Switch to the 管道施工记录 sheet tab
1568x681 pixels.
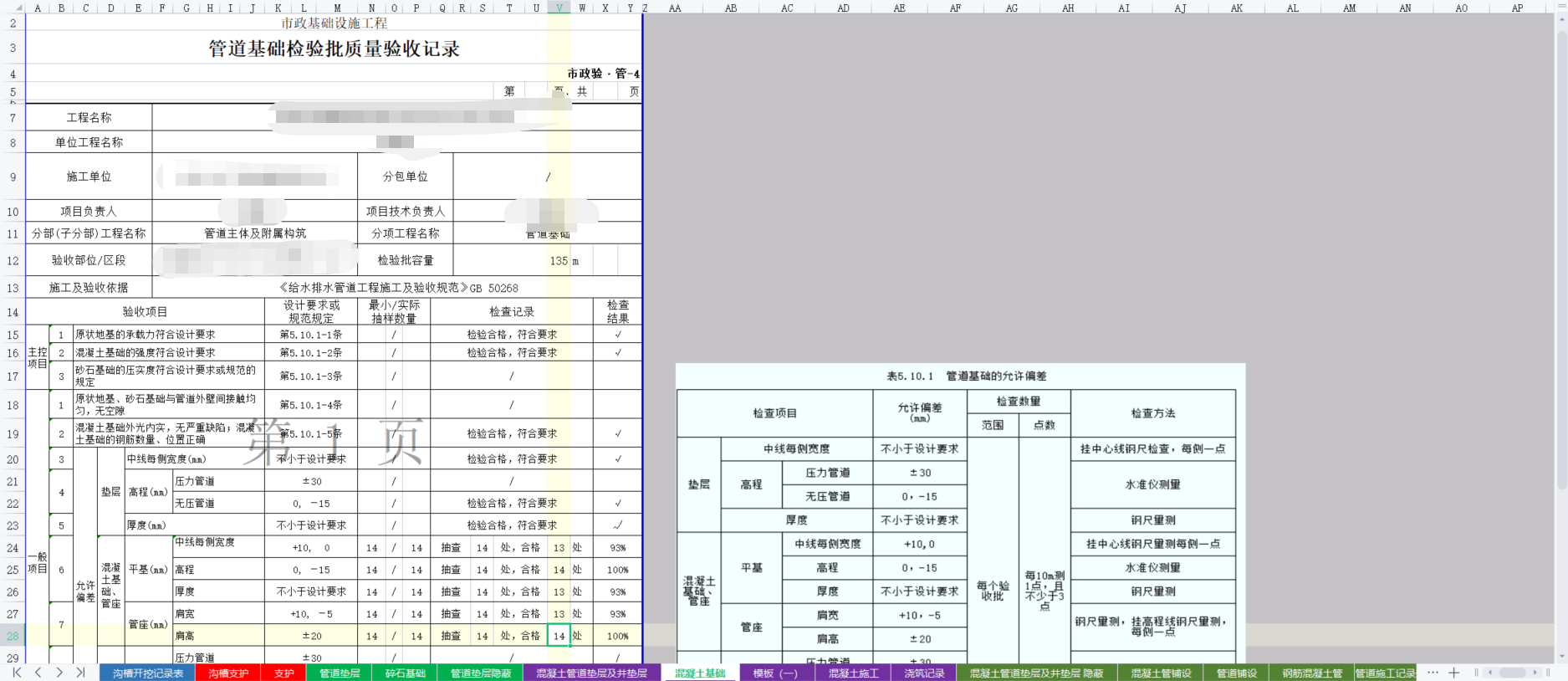pyautogui.click(x=1385, y=673)
